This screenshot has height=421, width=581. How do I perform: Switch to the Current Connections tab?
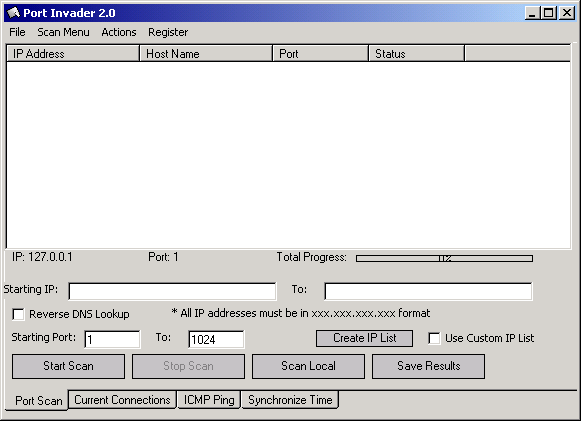(x=122, y=400)
